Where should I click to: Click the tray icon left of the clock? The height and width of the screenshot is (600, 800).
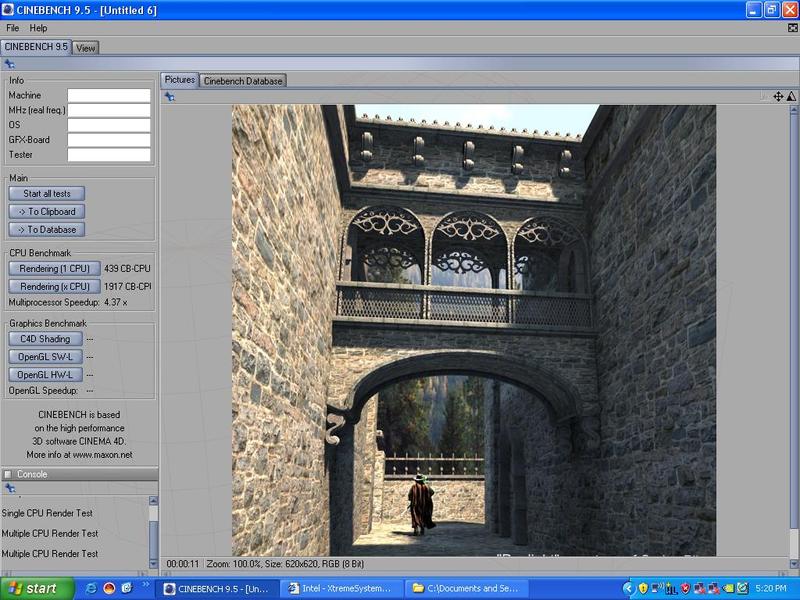pyautogui.click(x=743, y=589)
